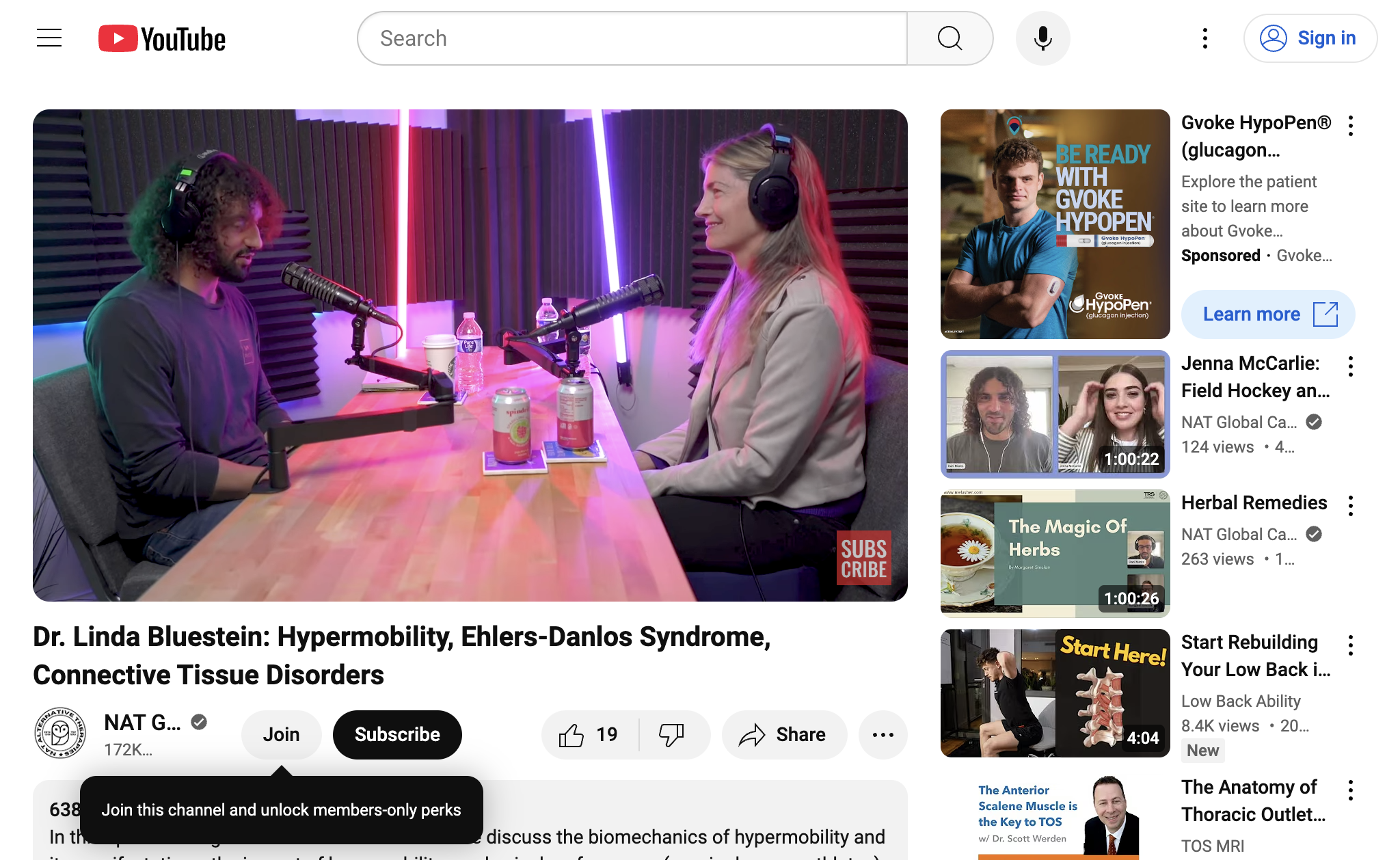Image resolution: width=1400 pixels, height=860 pixels.
Task: Open Start Here low back thumbnail
Action: pyautogui.click(x=1055, y=693)
